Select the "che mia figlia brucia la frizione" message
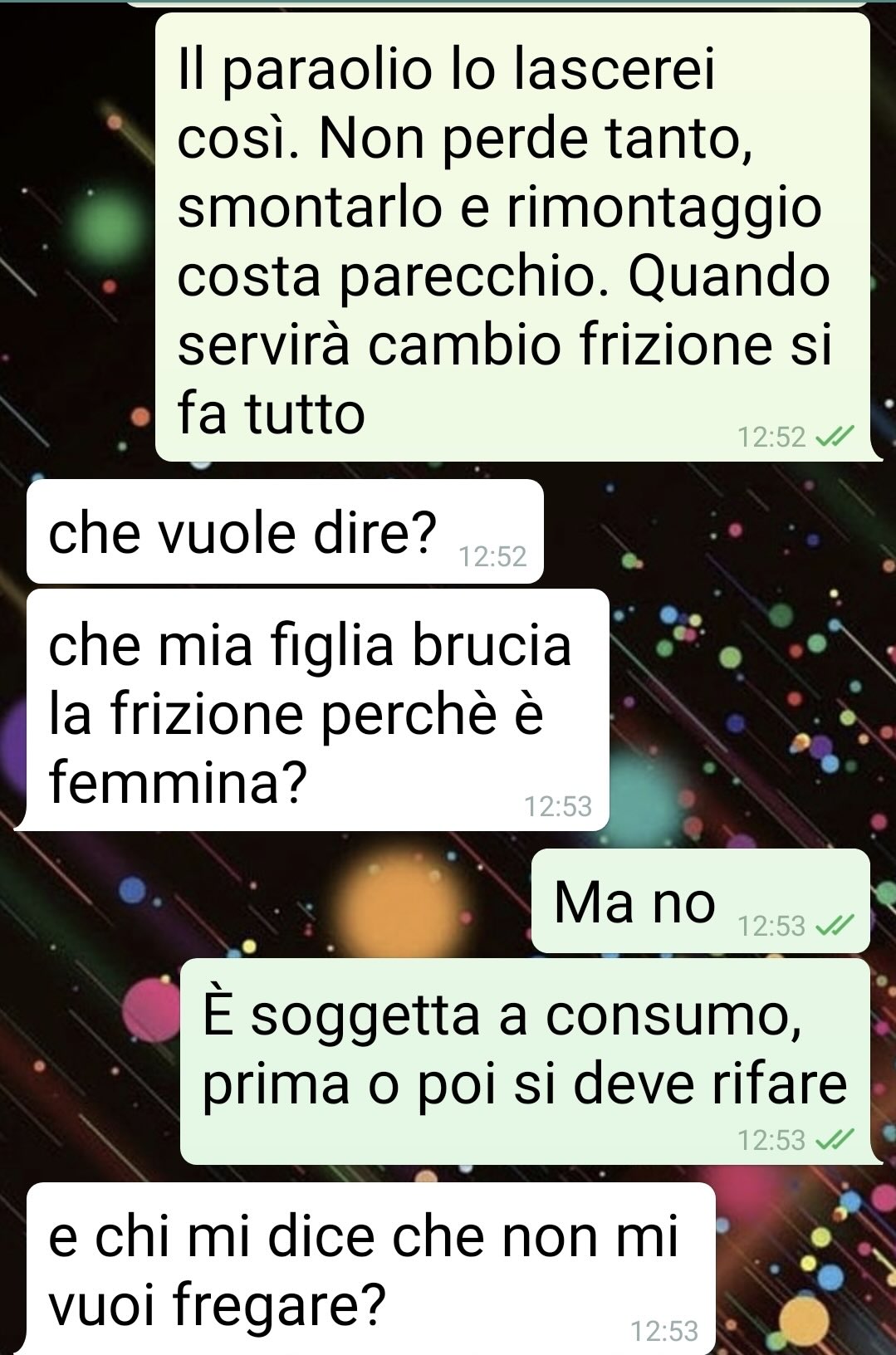 318,710
